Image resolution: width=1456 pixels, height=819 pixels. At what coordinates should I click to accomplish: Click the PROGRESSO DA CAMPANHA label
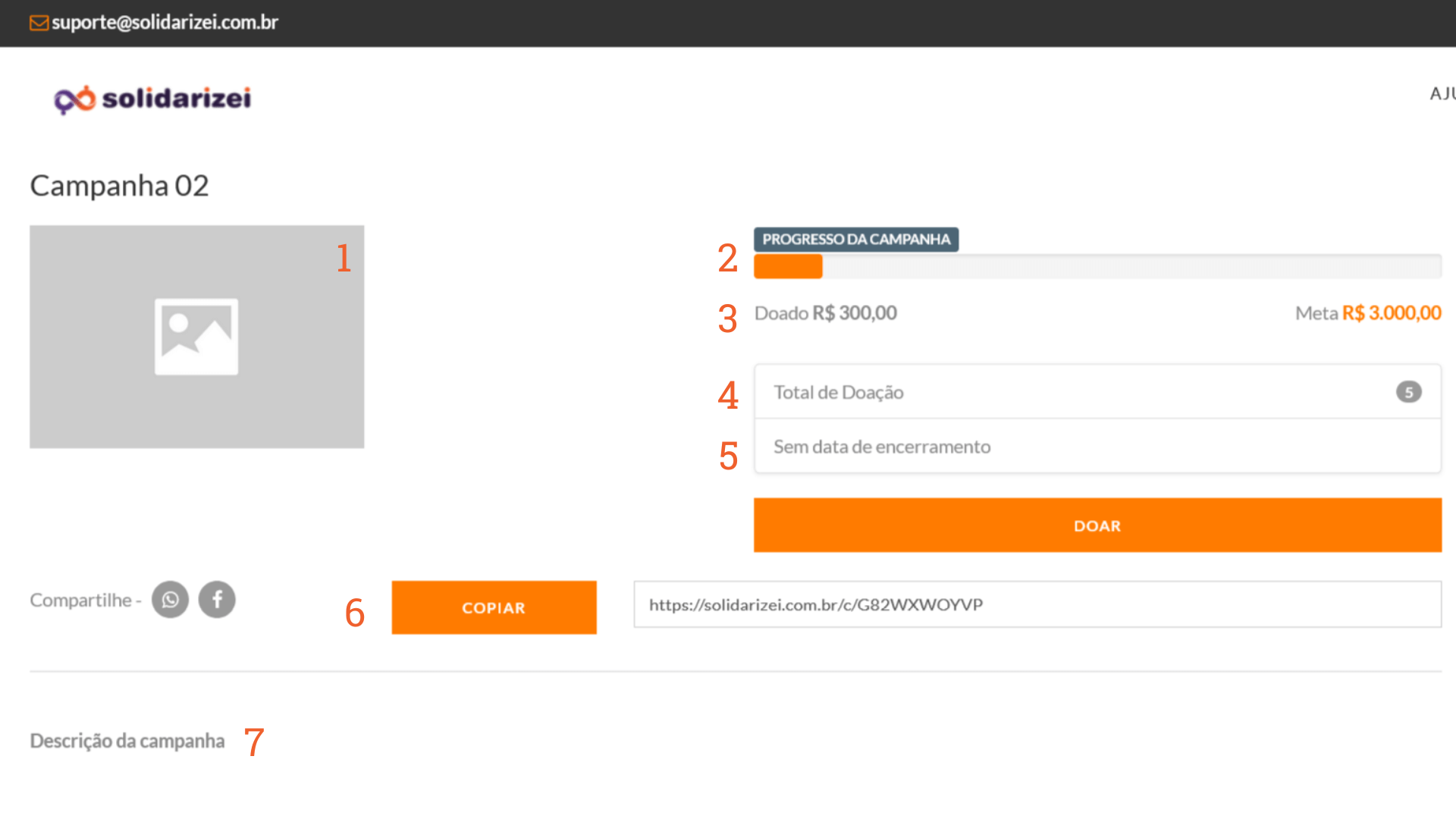(x=855, y=240)
